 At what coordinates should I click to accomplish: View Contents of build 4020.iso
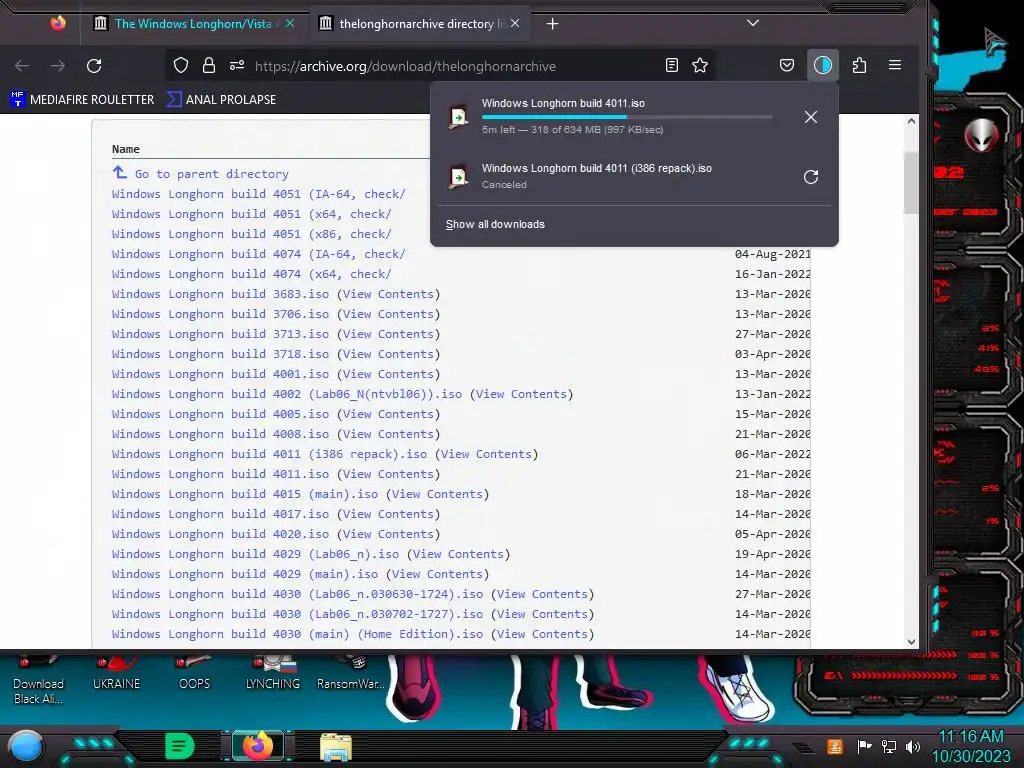pyautogui.click(x=389, y=534)
